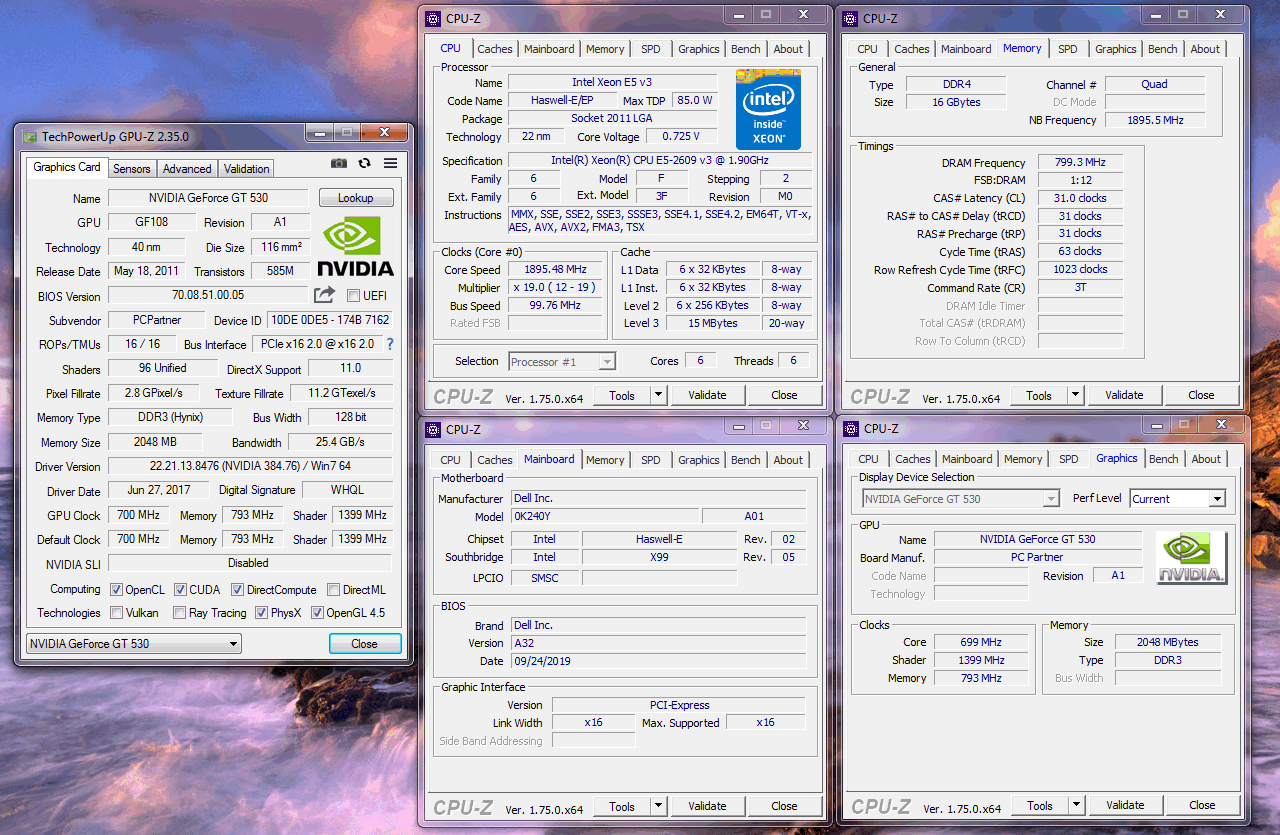Click the DRAM Frequency value 799.3 MHz

click(x=1080, y=163)
